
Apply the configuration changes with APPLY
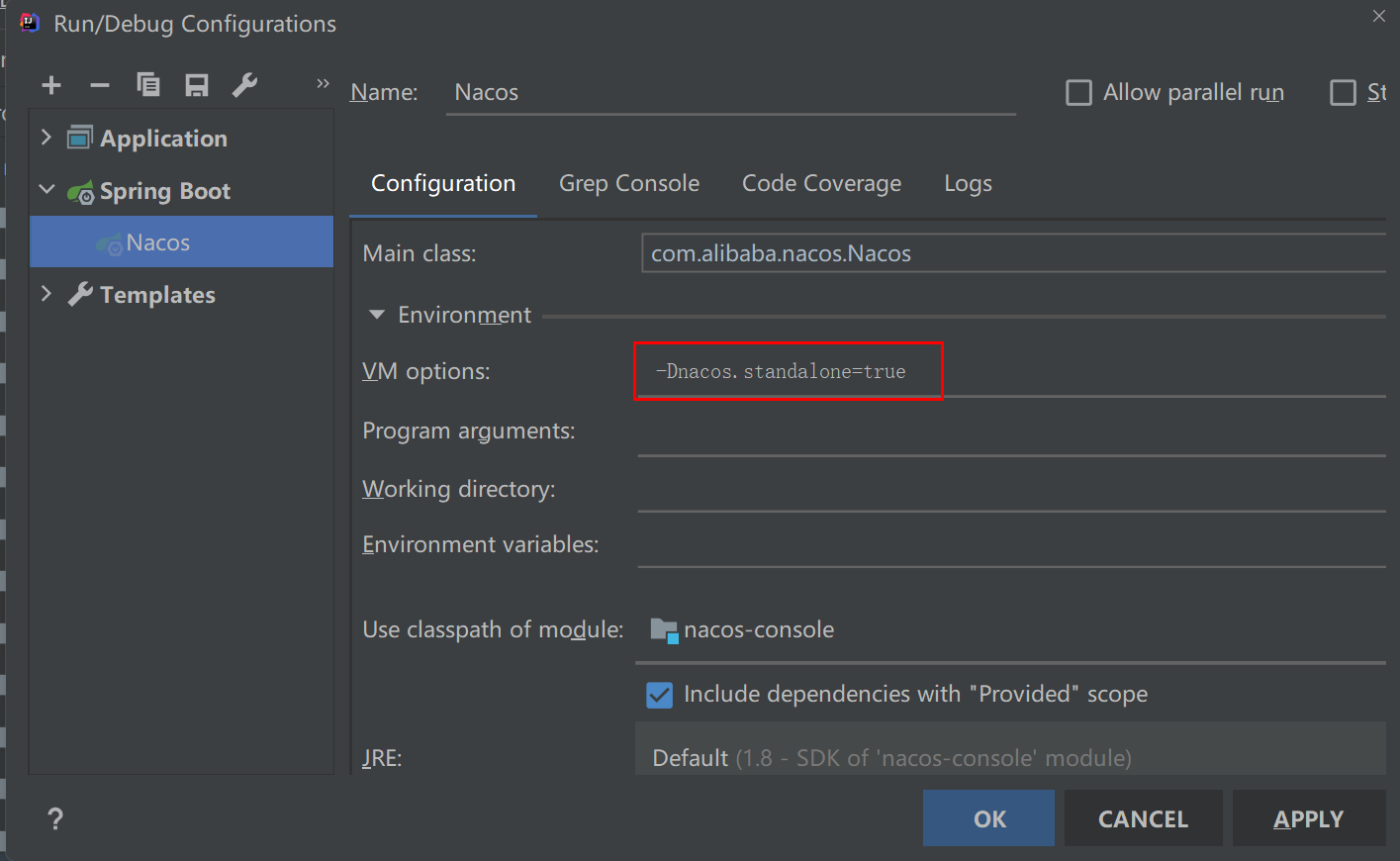point(1308,818)
